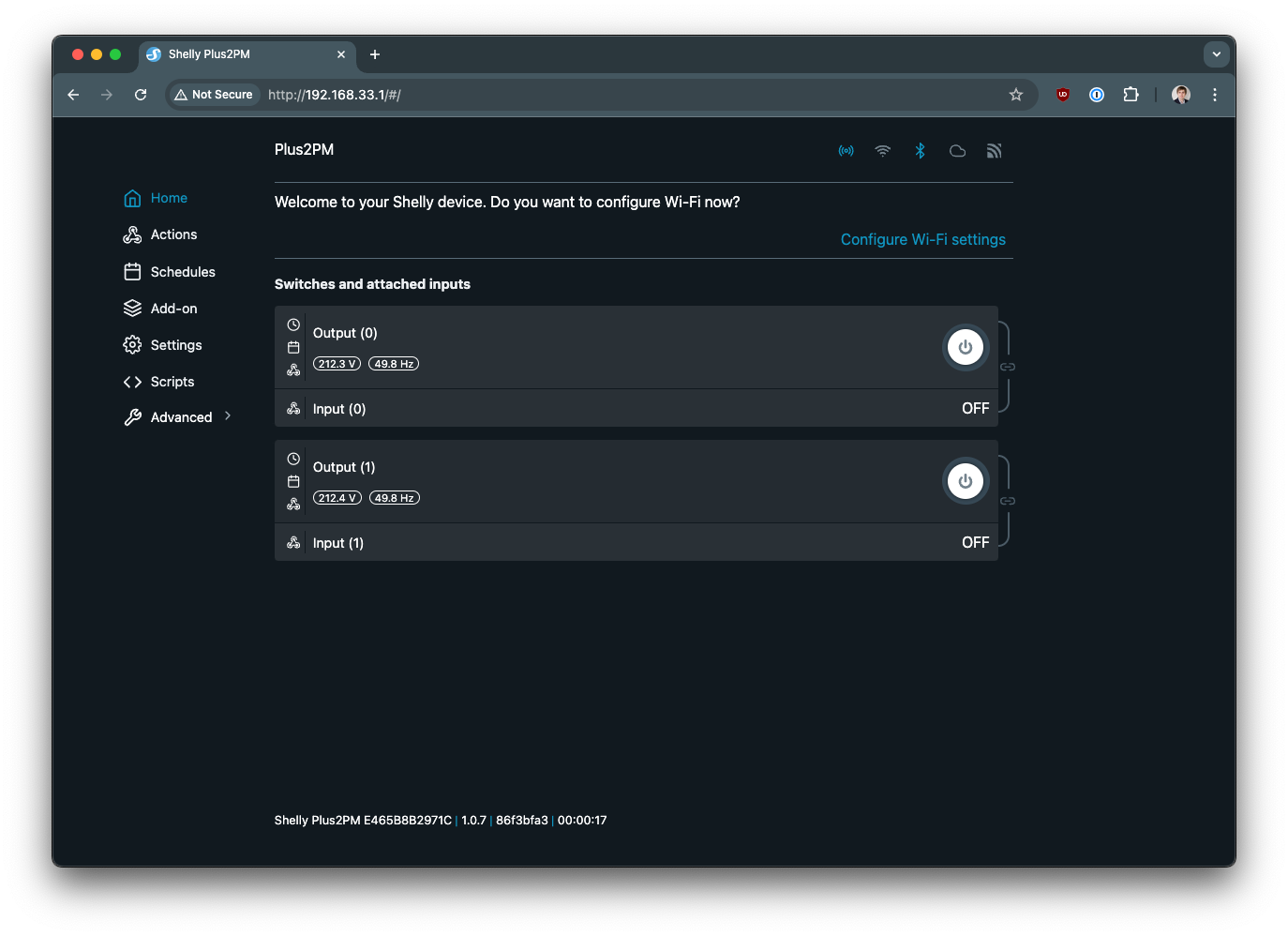Click the 212.4 V voltage badge

pyautogui.click(x=337, y=498)
